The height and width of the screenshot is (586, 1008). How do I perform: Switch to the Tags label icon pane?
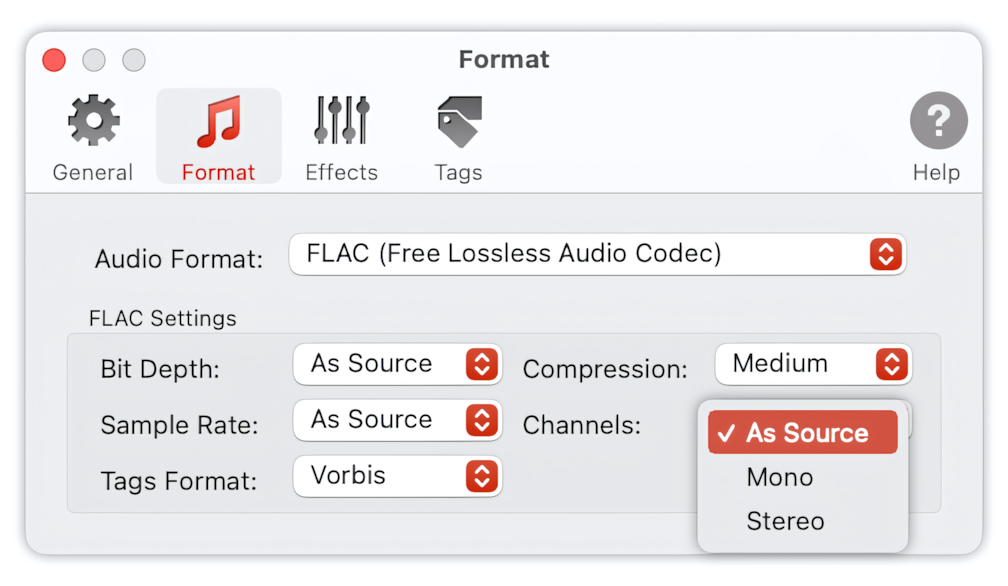pos(458,138)
